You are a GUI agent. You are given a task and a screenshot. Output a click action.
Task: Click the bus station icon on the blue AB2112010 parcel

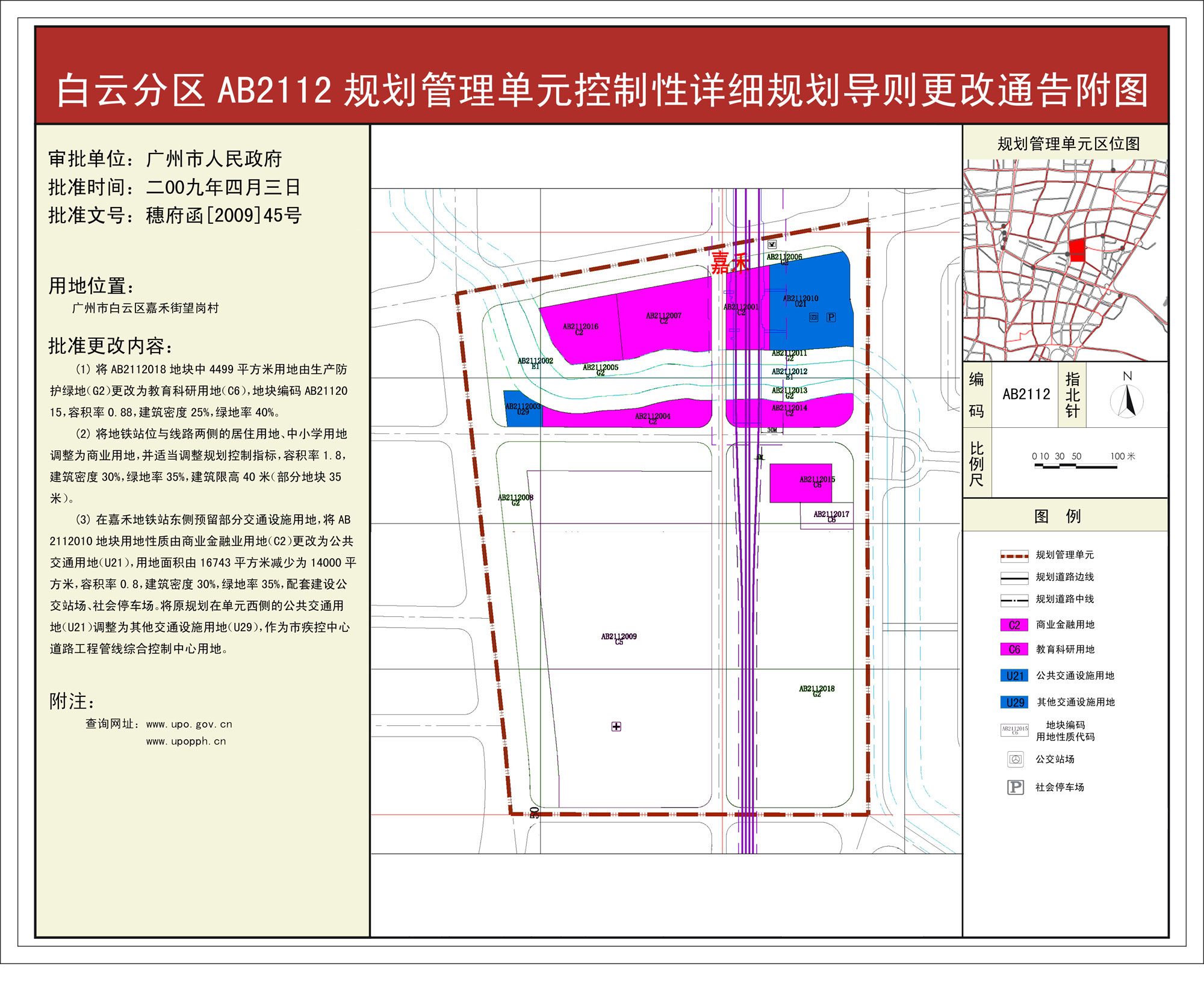(813, 317)
